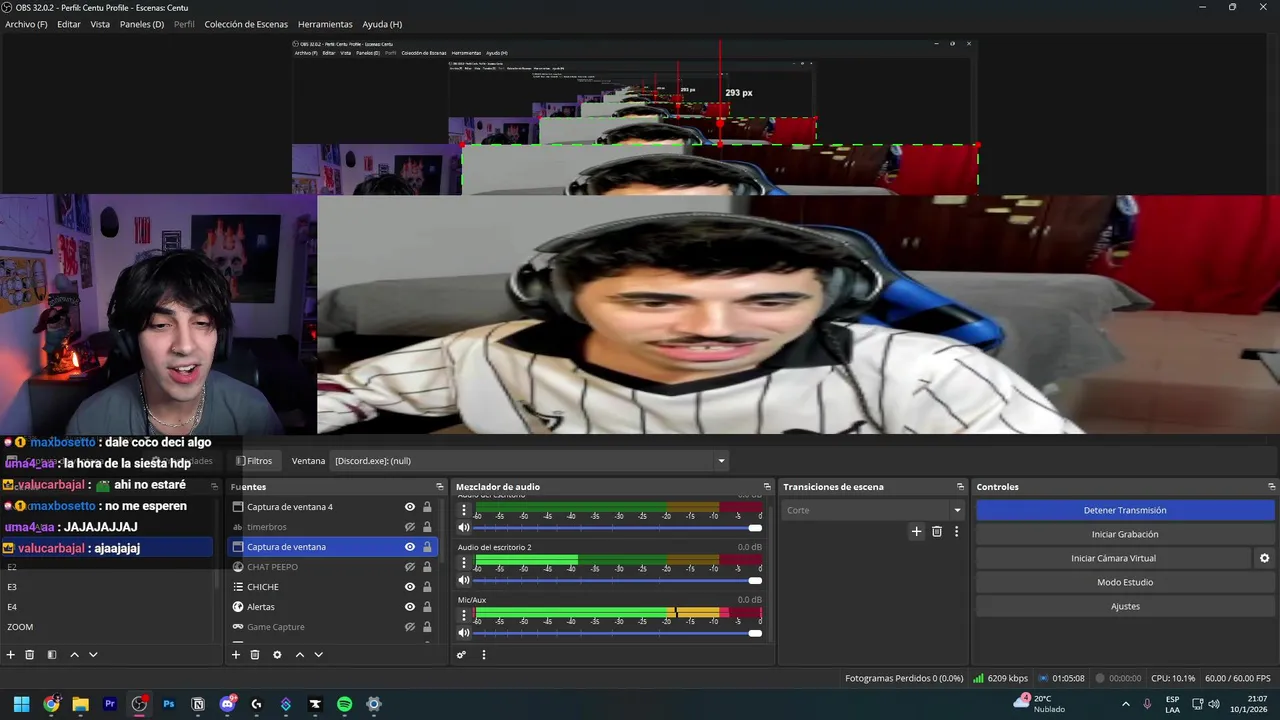
Task: Adjust Mic/Aux volume slider
Action: (615, 633)
